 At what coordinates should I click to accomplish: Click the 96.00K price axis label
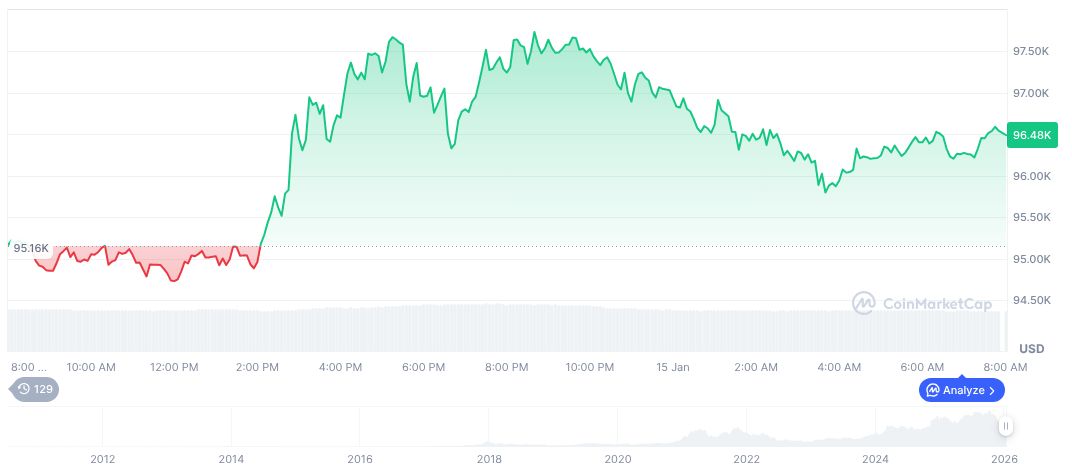(1031, 176)
